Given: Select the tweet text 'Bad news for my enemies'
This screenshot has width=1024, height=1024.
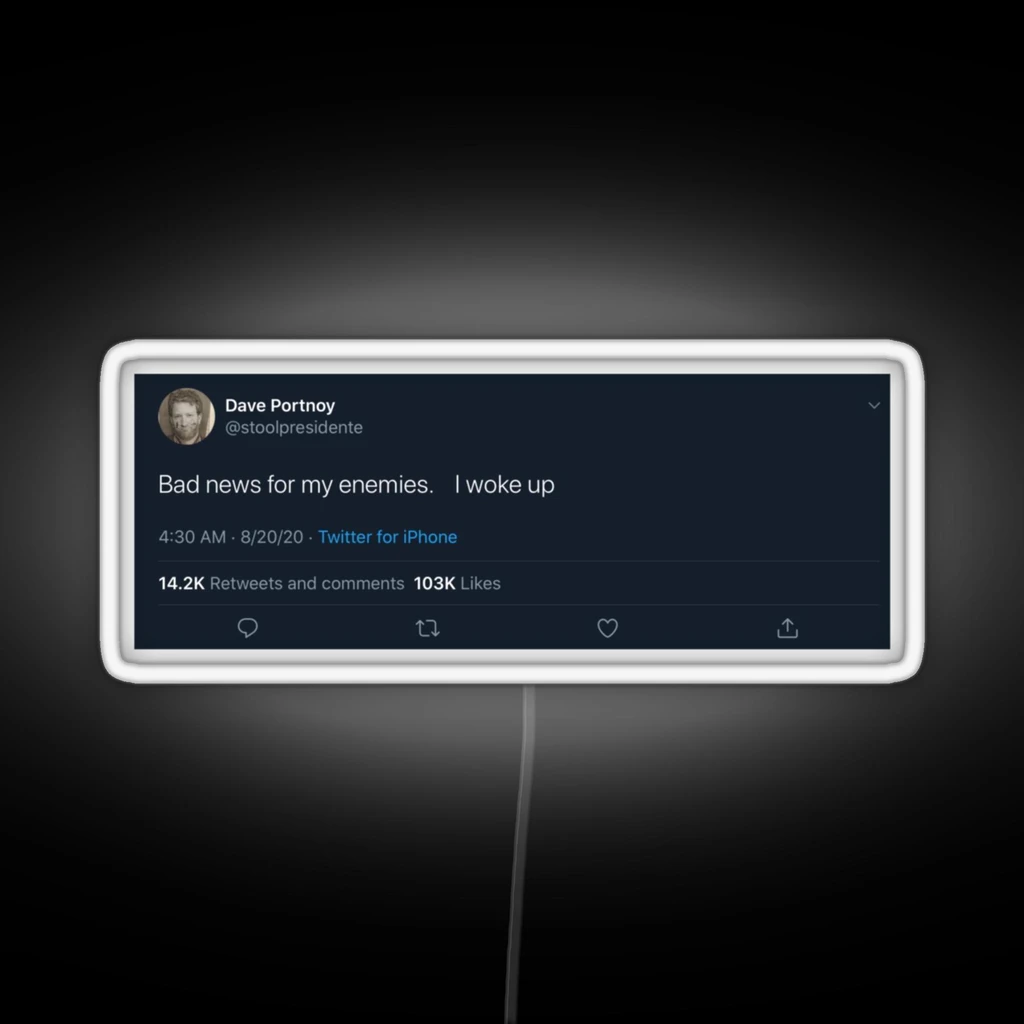Looking at the screenshot, I should point(296,485).
